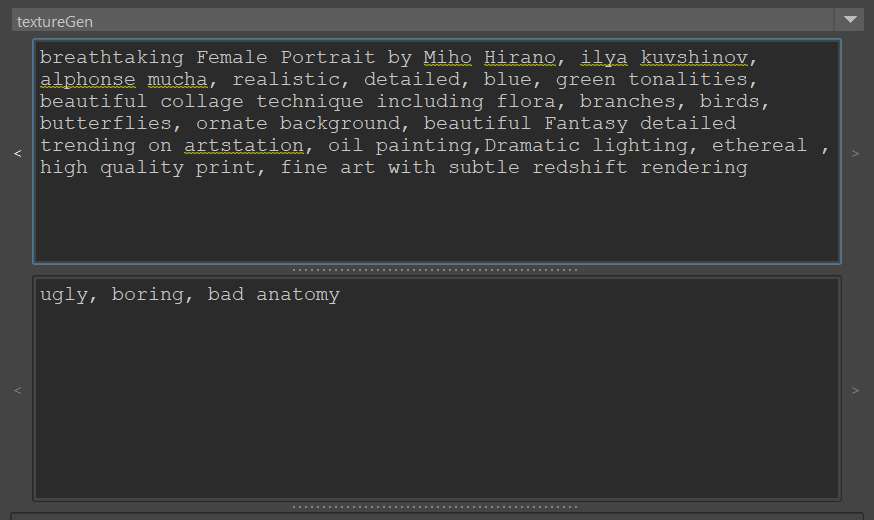Click inside the negative prompt text box
The height and width of the screenshot is (520, 874).
point(437,388)
